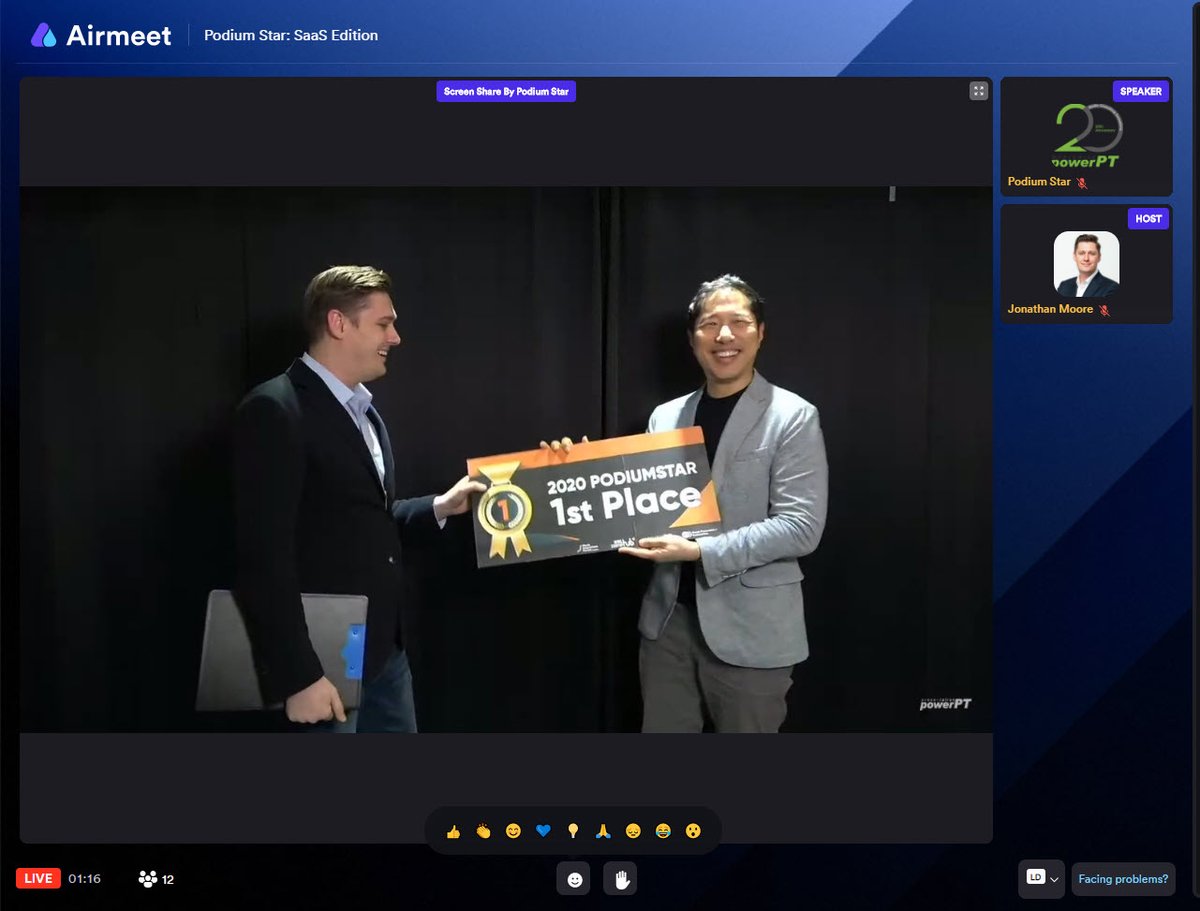
Task: Send the sad face reaction
Action: tap(633, 831)
